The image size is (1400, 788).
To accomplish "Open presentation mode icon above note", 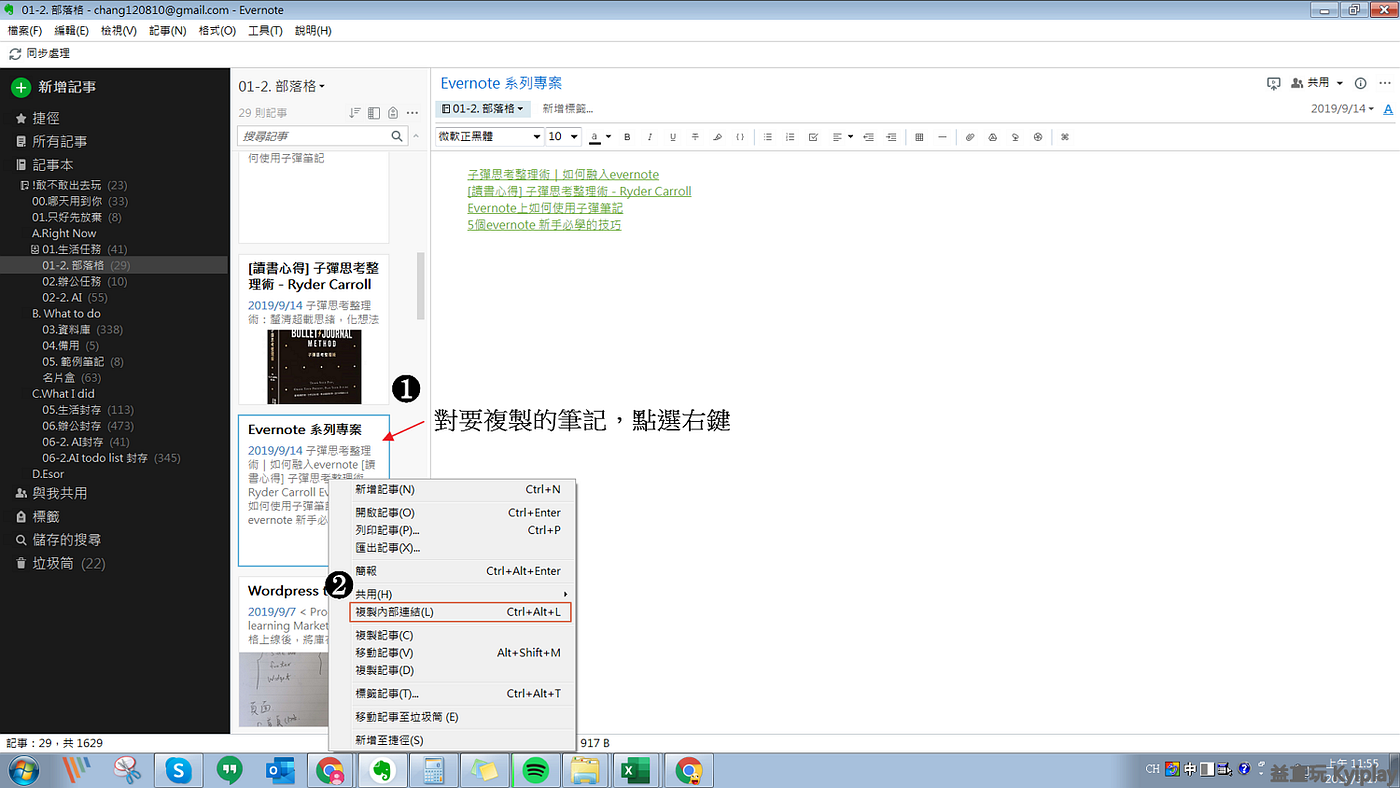I will [x=1273, y=83].
